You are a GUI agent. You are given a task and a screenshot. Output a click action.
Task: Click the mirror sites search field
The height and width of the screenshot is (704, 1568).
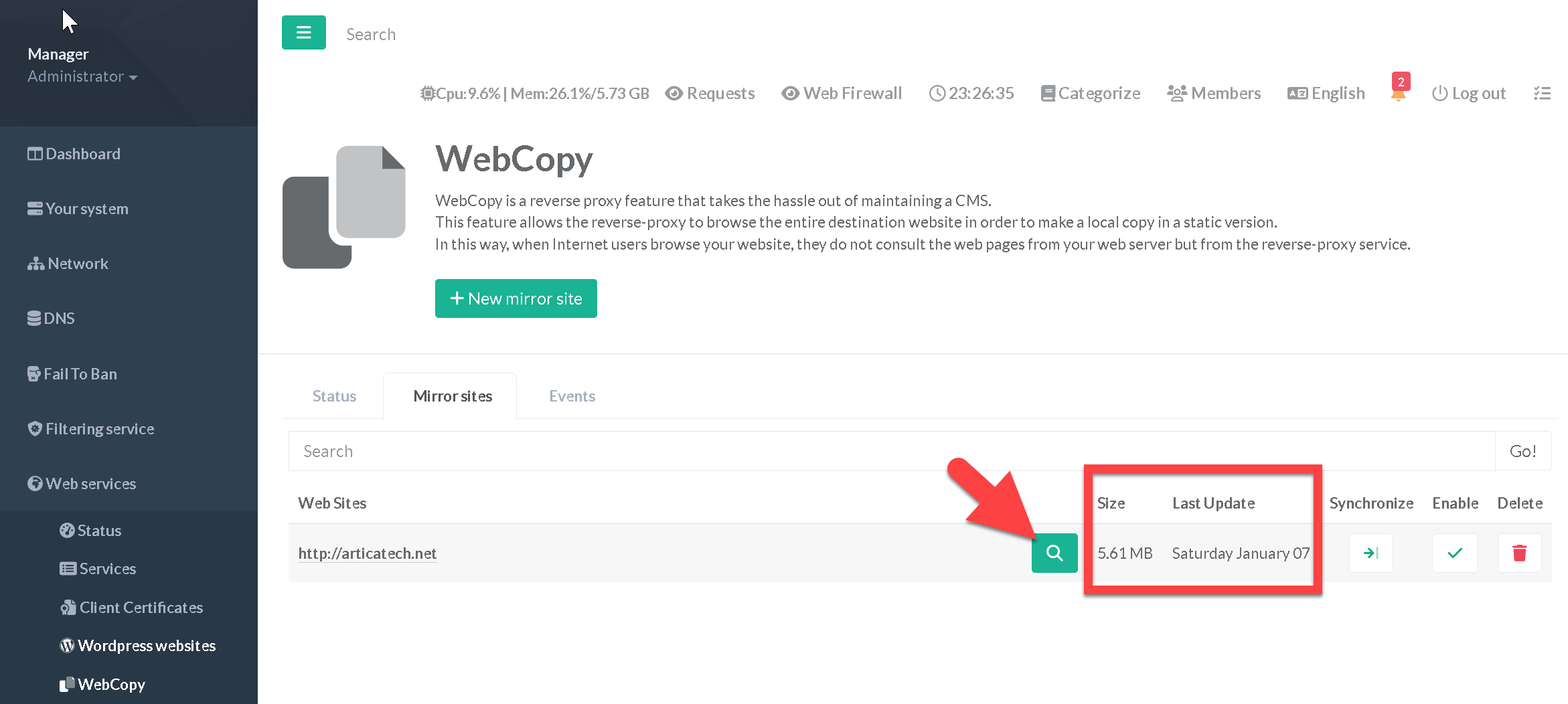pyautogui.click(x=890, y=452)
